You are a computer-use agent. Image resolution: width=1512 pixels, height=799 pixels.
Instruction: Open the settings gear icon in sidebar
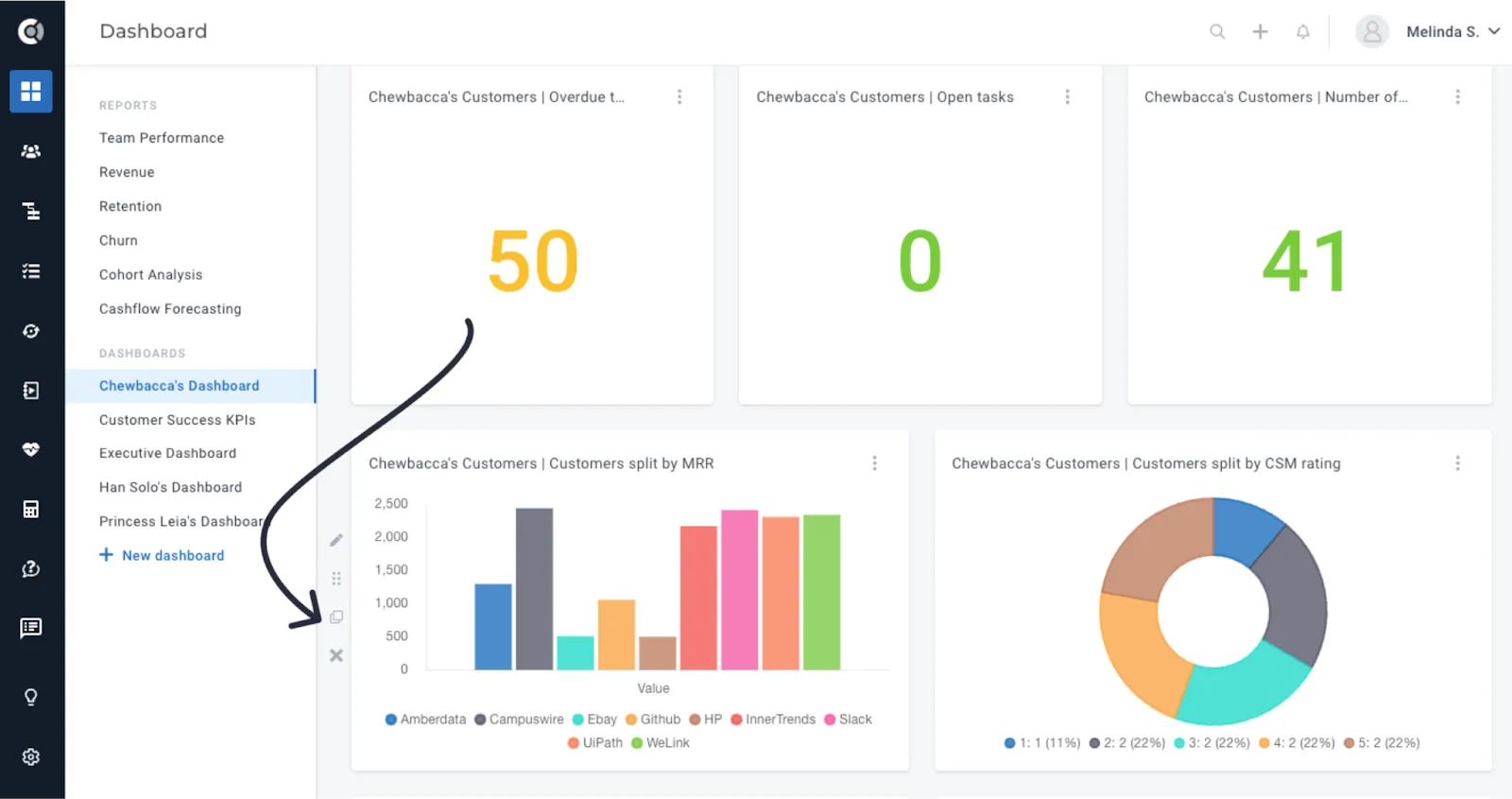31,757
